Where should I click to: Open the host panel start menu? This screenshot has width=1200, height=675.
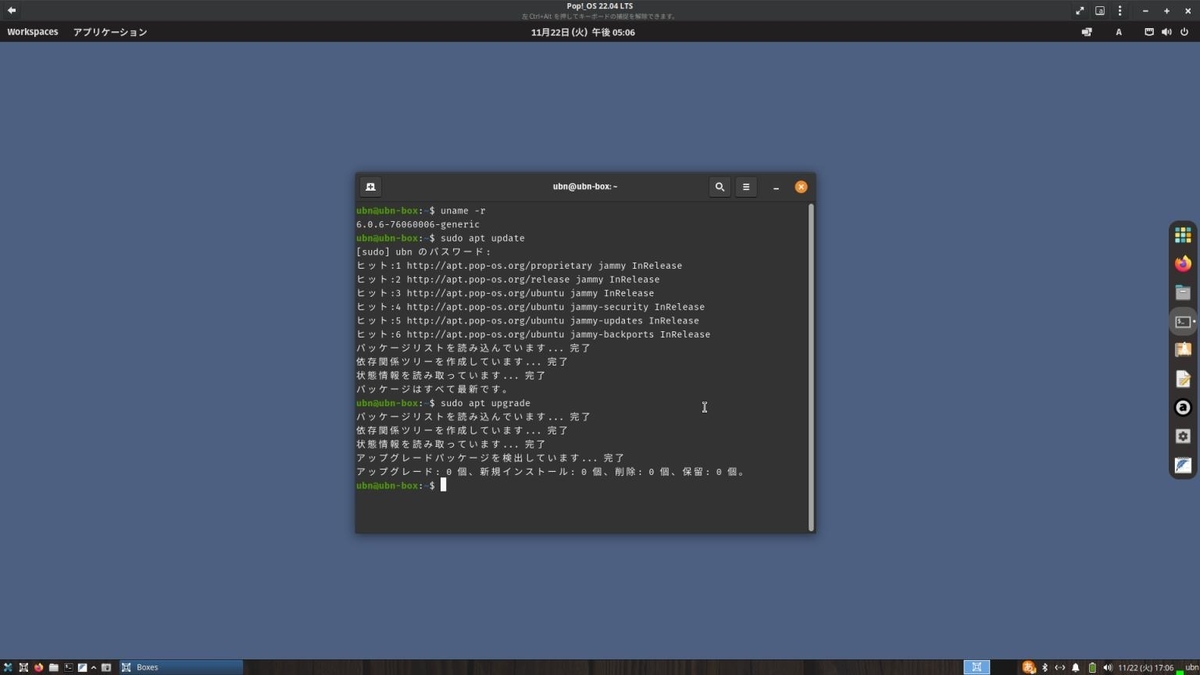point(7,667)
